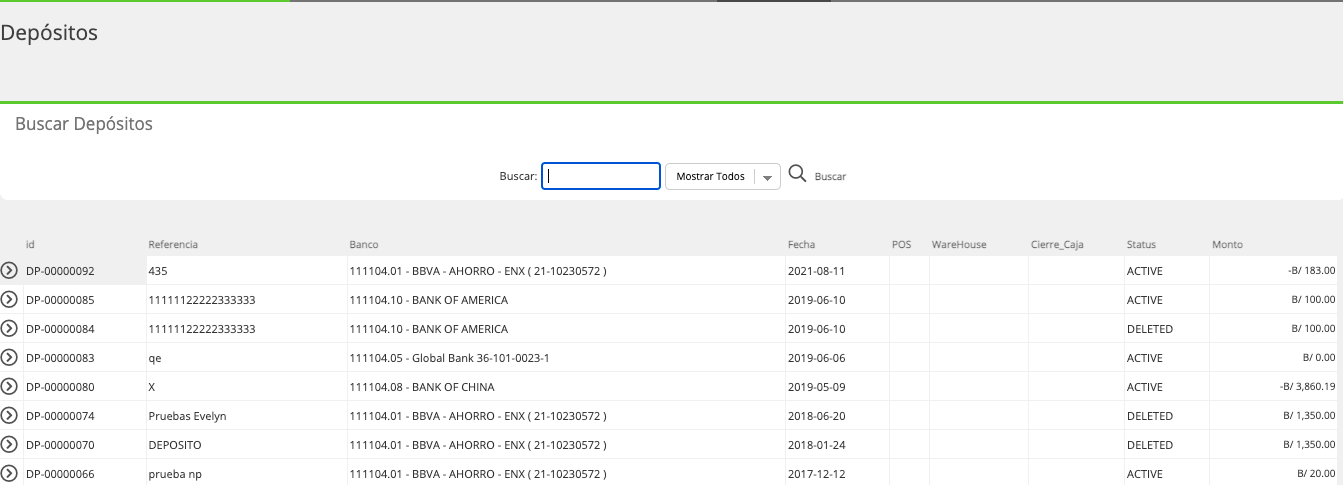Click date 2019-05-09 cell

click(837, 387)
